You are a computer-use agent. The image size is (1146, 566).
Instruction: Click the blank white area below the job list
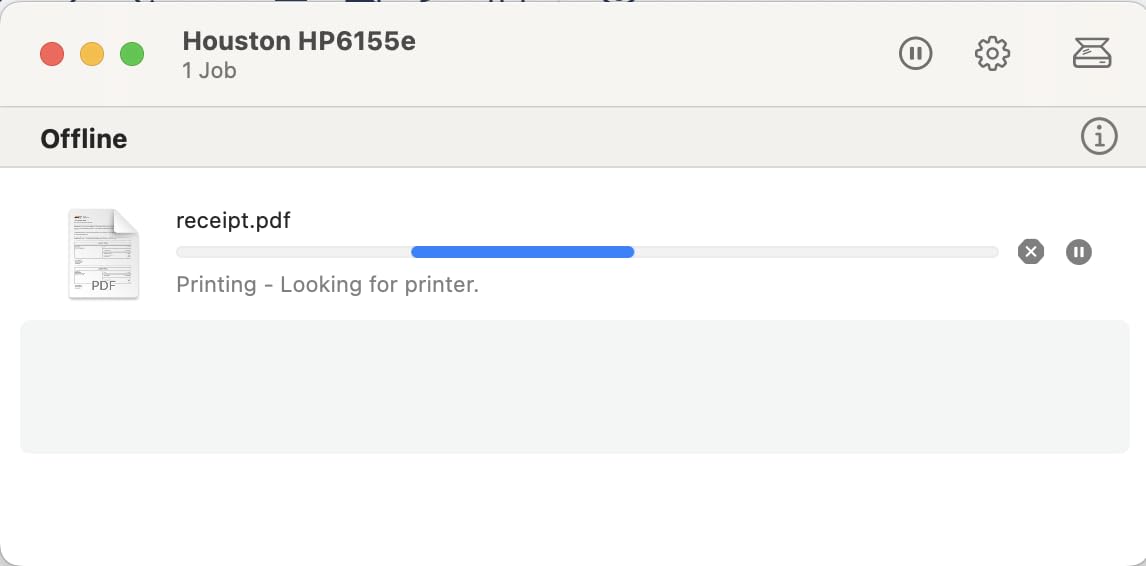(x=573, y=510)
